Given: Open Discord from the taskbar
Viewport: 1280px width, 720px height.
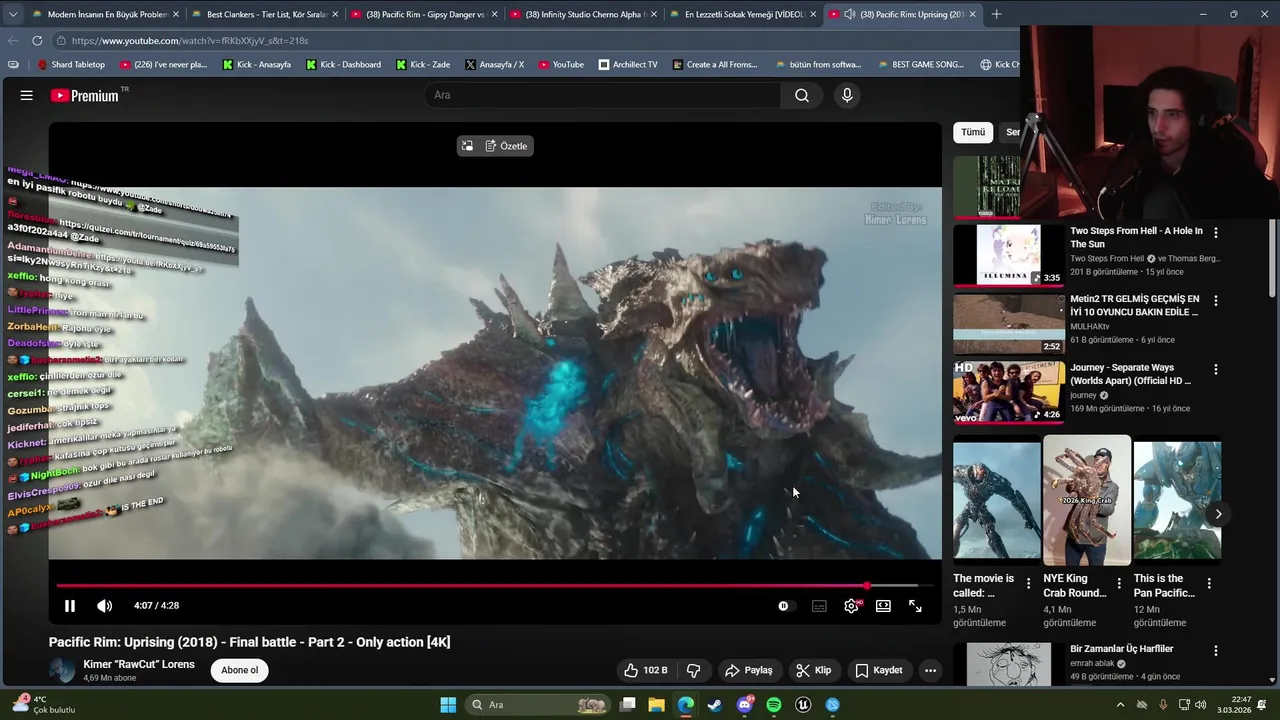Looking at the screenshot, I should (x=744, y=705).
